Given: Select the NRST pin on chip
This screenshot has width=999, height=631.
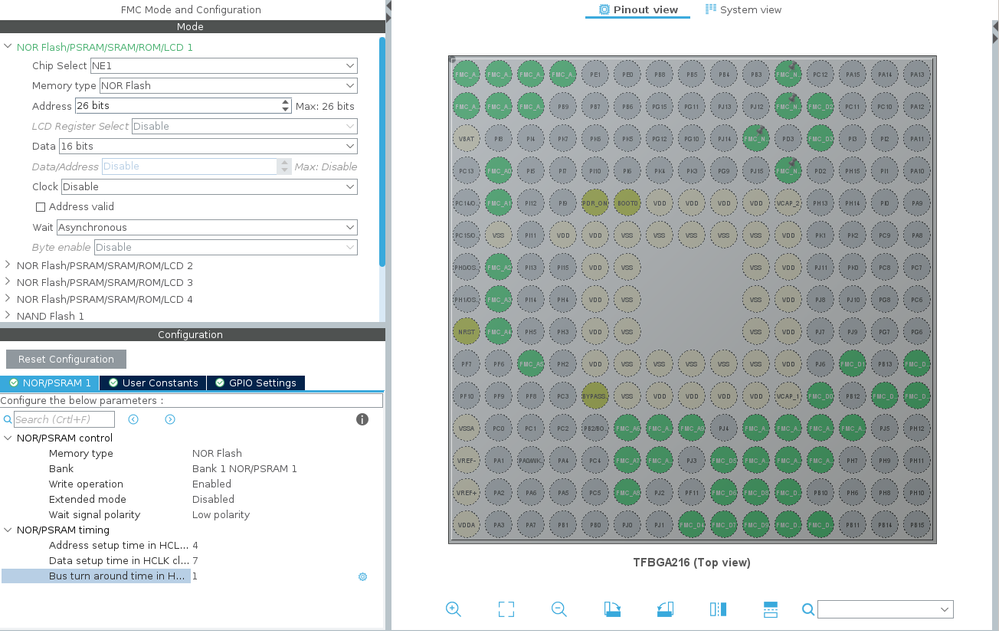Looking at the screenshot, I should point(466,331).
